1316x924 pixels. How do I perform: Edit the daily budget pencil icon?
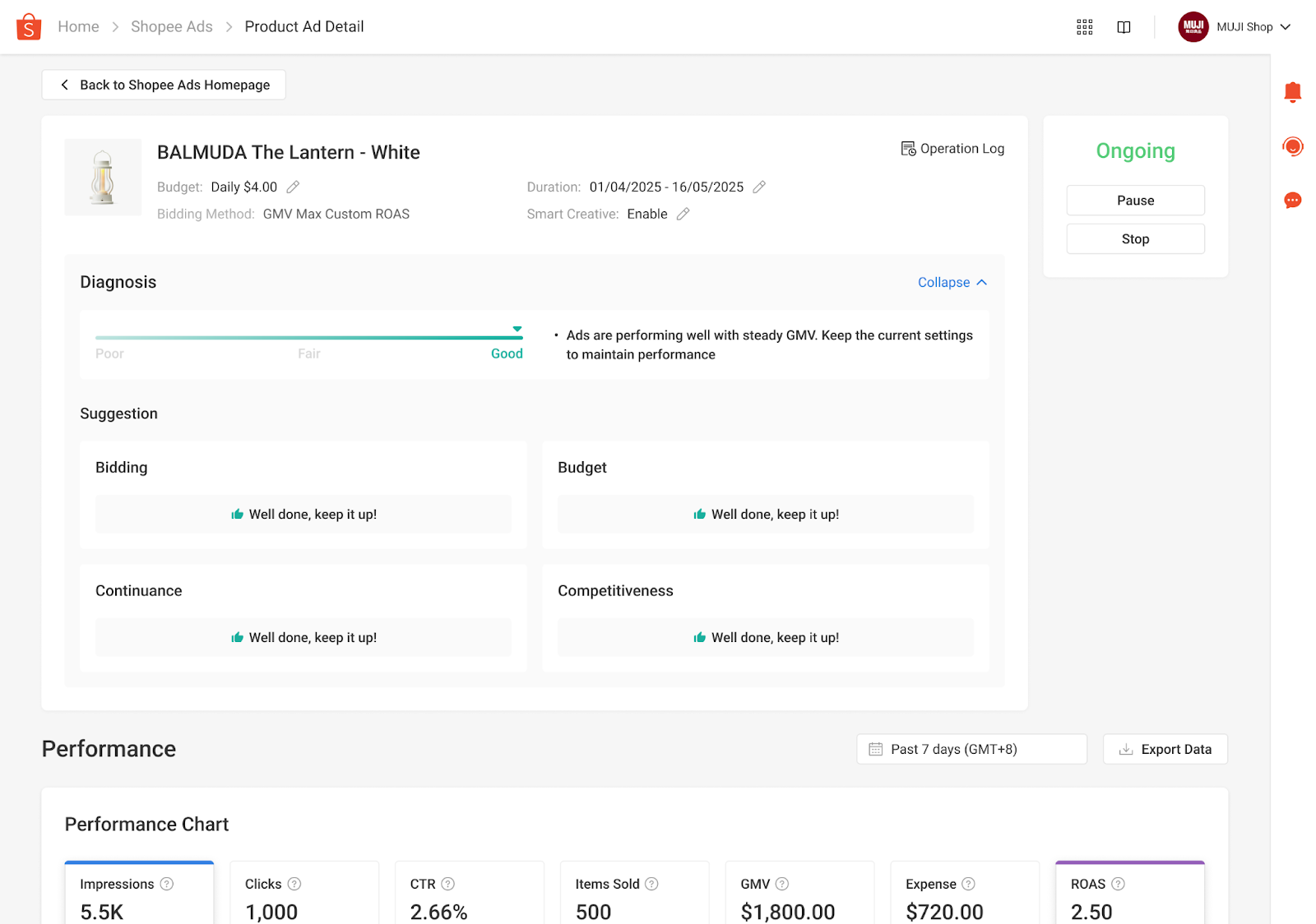[x=293, y=187]
